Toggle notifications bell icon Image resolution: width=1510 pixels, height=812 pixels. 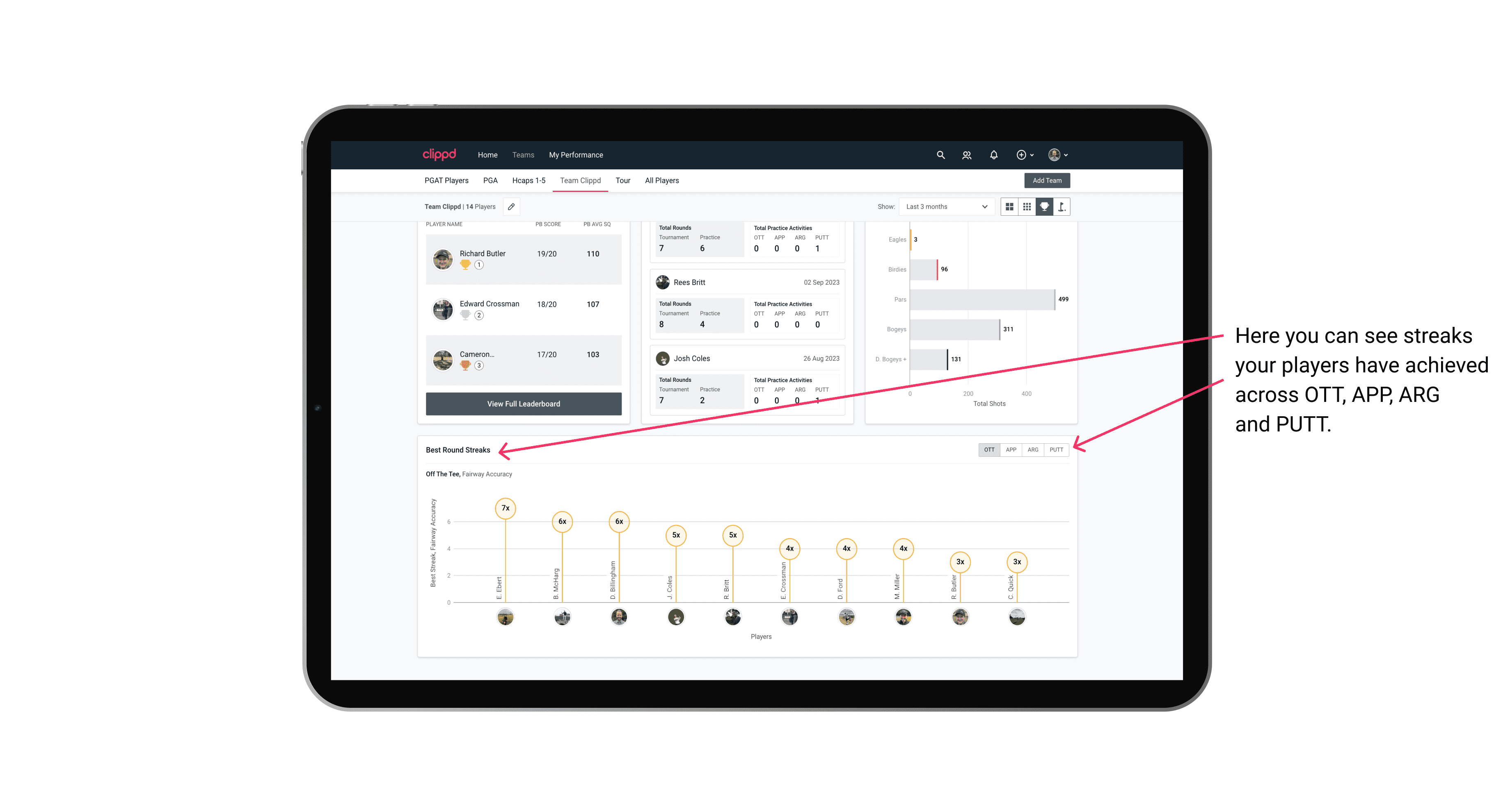993,155
